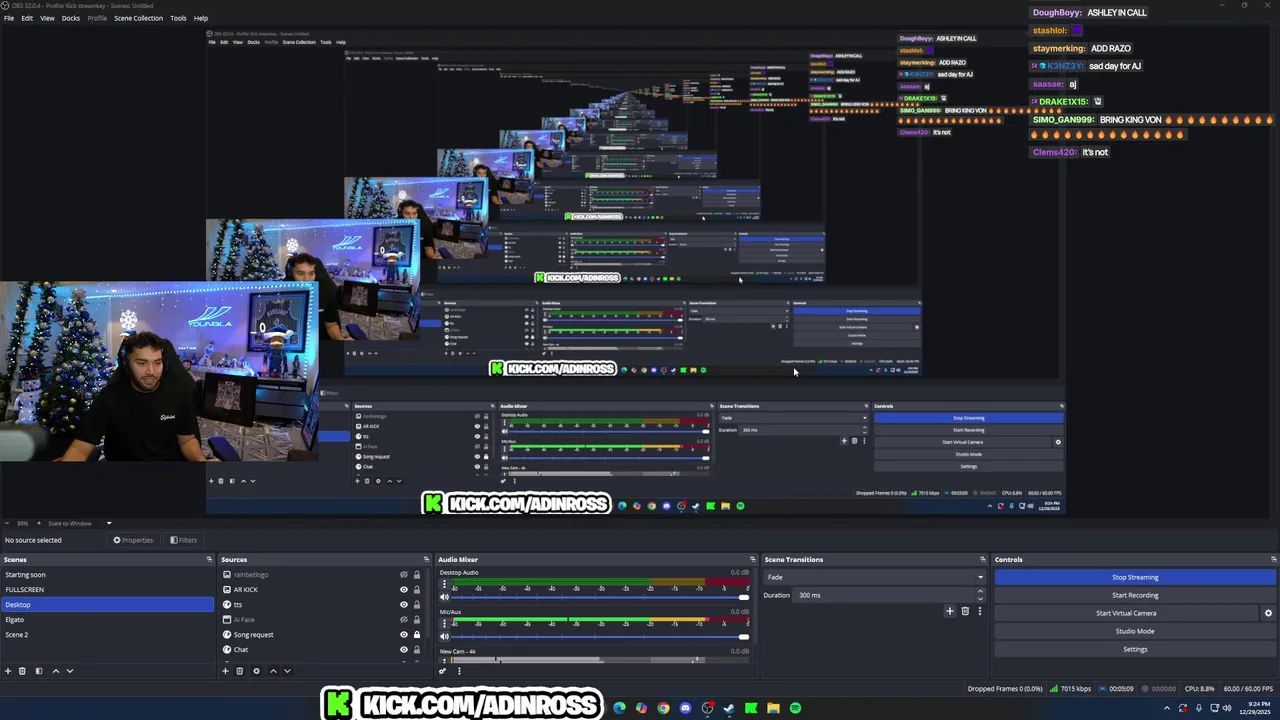Decrease transition duration stepper down
The height and width of the screenshot is (720, 1280).
980,598
